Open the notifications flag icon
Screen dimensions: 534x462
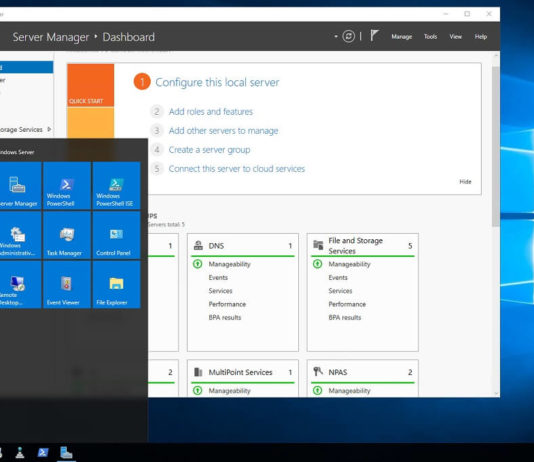[374, 35]
